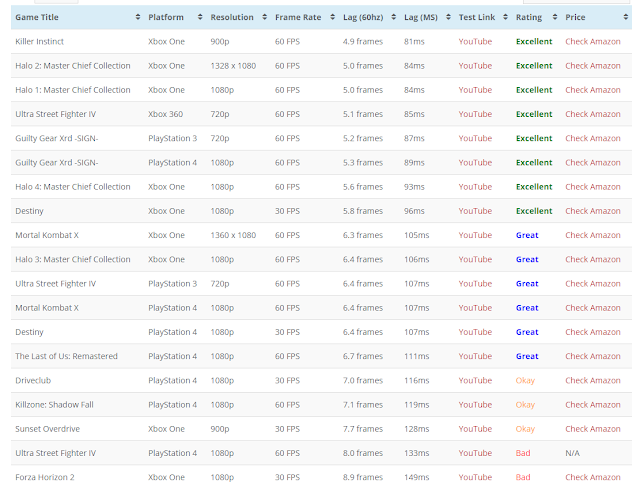Click 'Bad' rating for PS4 Ultra Street Fighter IV
640x490 pixels.
coord(523,453)
